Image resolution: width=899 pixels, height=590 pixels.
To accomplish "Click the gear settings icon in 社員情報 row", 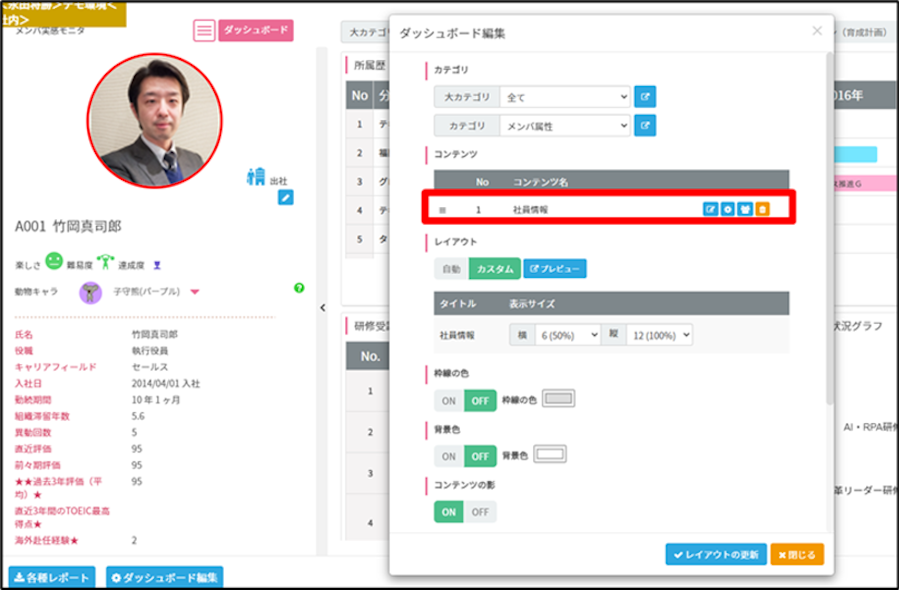I will [x=728, y=209].
